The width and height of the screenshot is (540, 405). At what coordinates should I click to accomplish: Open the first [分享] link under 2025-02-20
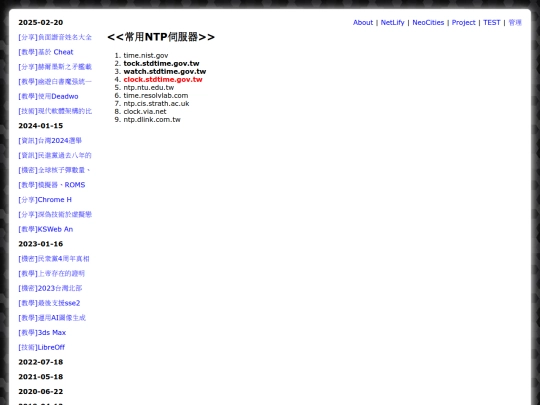pos(55,37)
